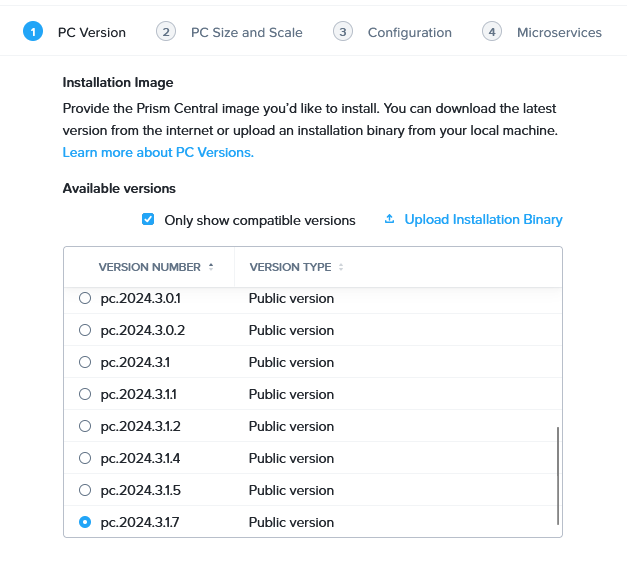The height and width of the screenshot is (579, 627).
Task: Open Learn more about PC Versions link
Action: [x=158, y=152]
